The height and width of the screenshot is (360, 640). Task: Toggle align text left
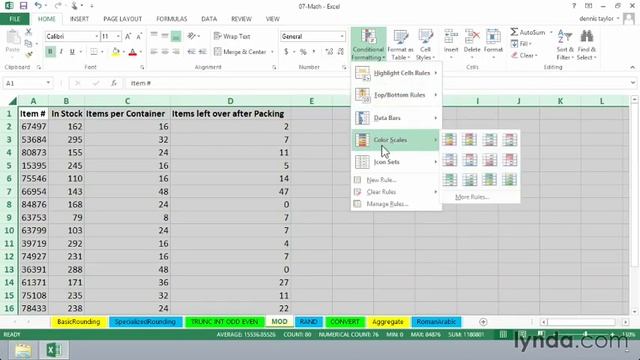point(154,52)
